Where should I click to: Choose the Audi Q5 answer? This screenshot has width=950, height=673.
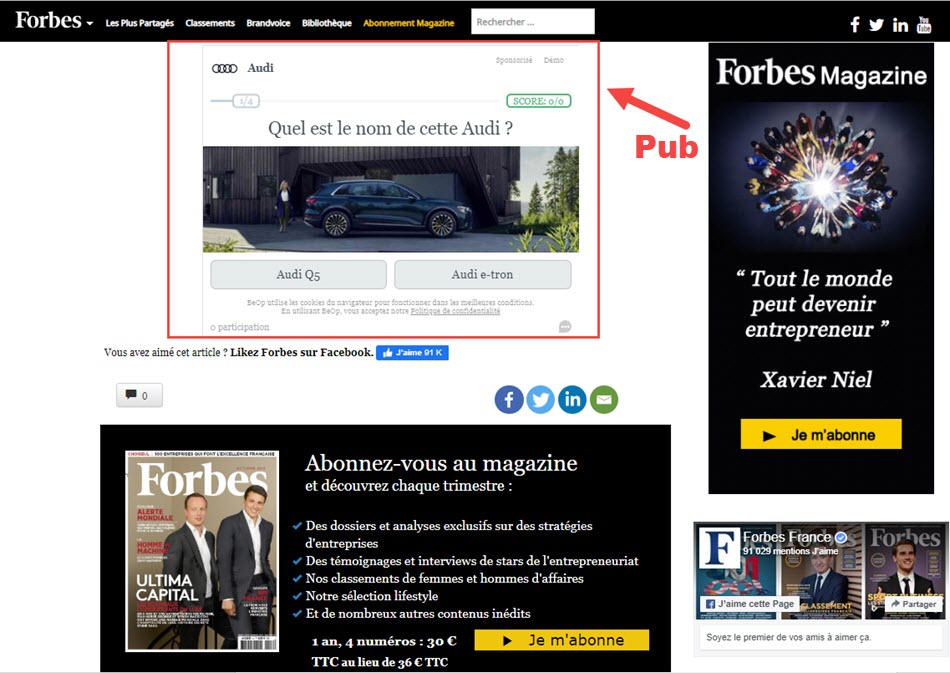[x=298, y=274]
